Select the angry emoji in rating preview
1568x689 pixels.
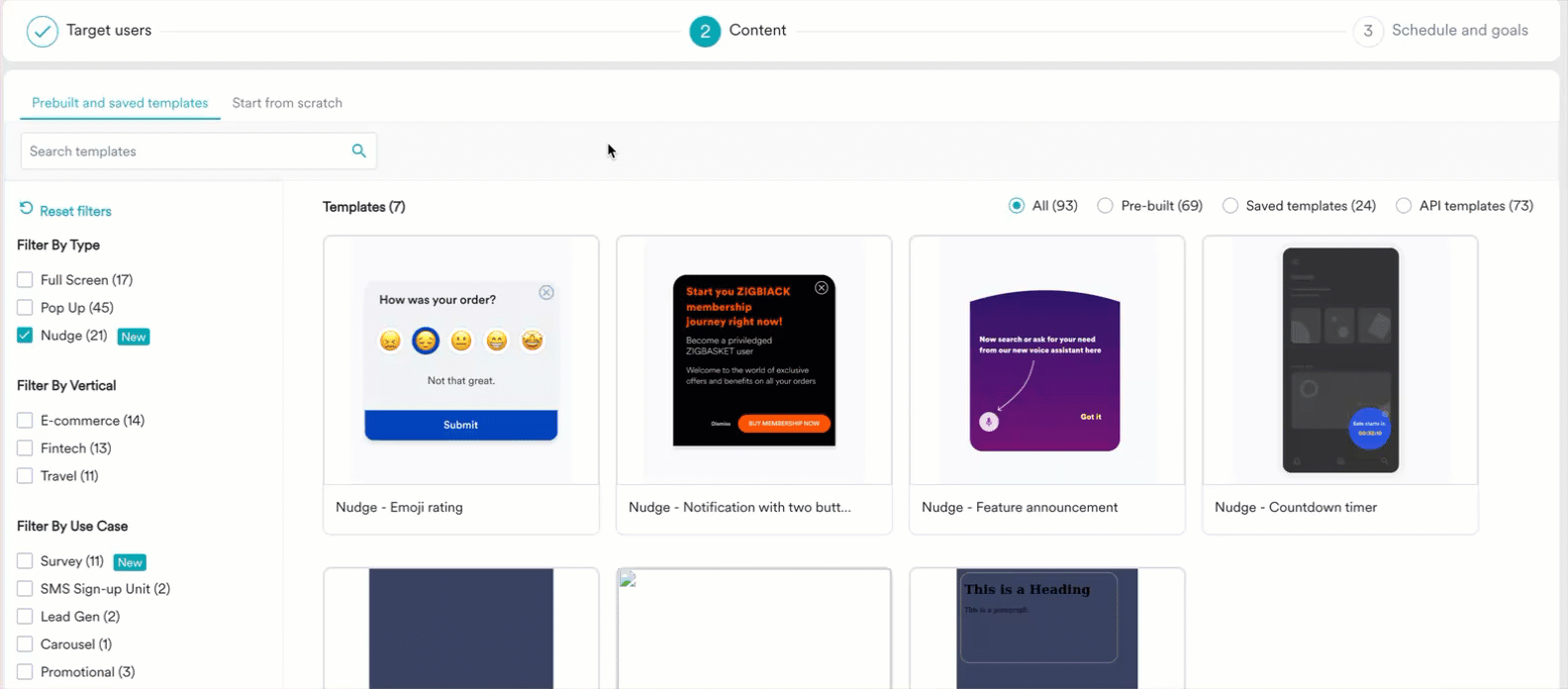tap(390, 341)
